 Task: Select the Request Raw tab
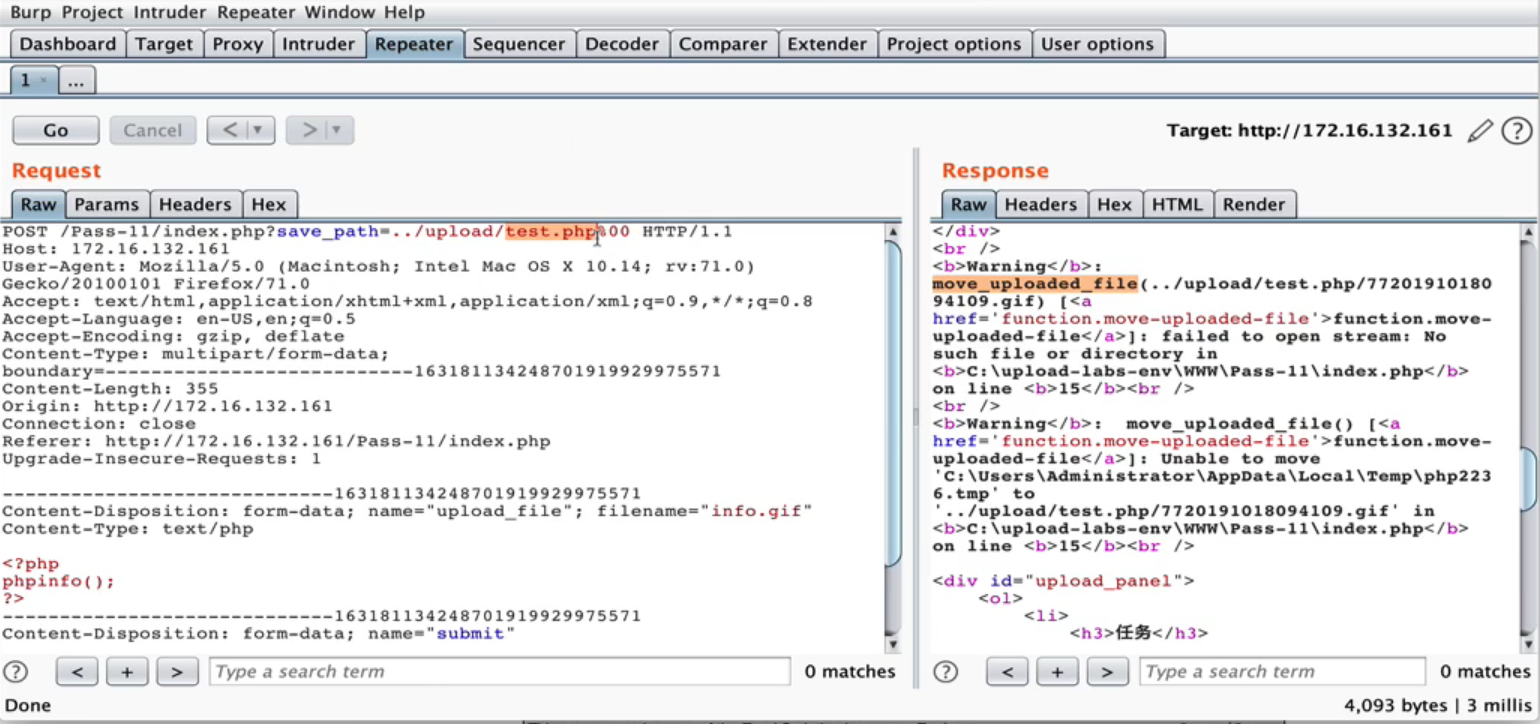point(39,204)
